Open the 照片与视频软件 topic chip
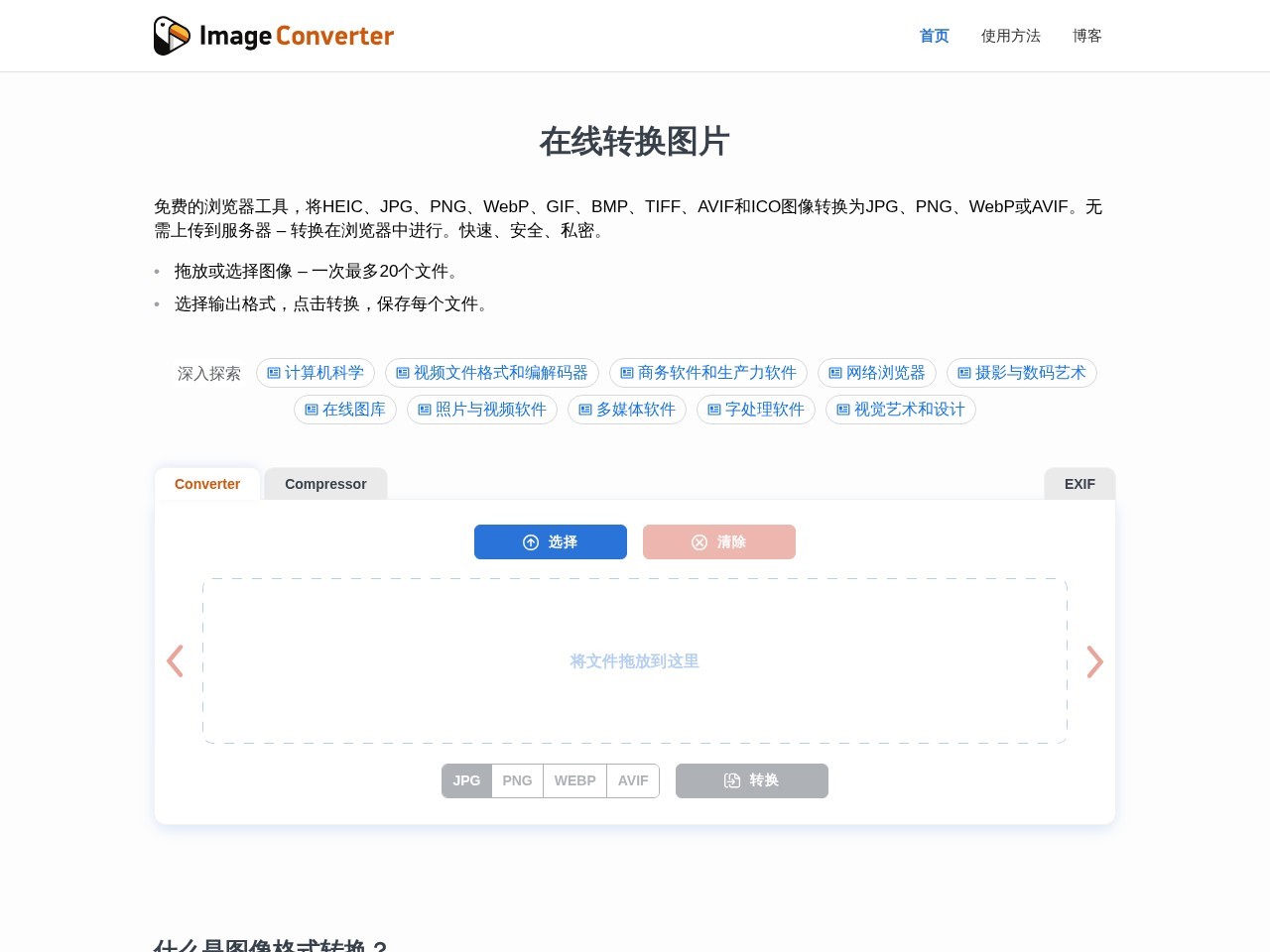Image resolution: width=1270 pixels, height=952 pixels. coord(482,410)
